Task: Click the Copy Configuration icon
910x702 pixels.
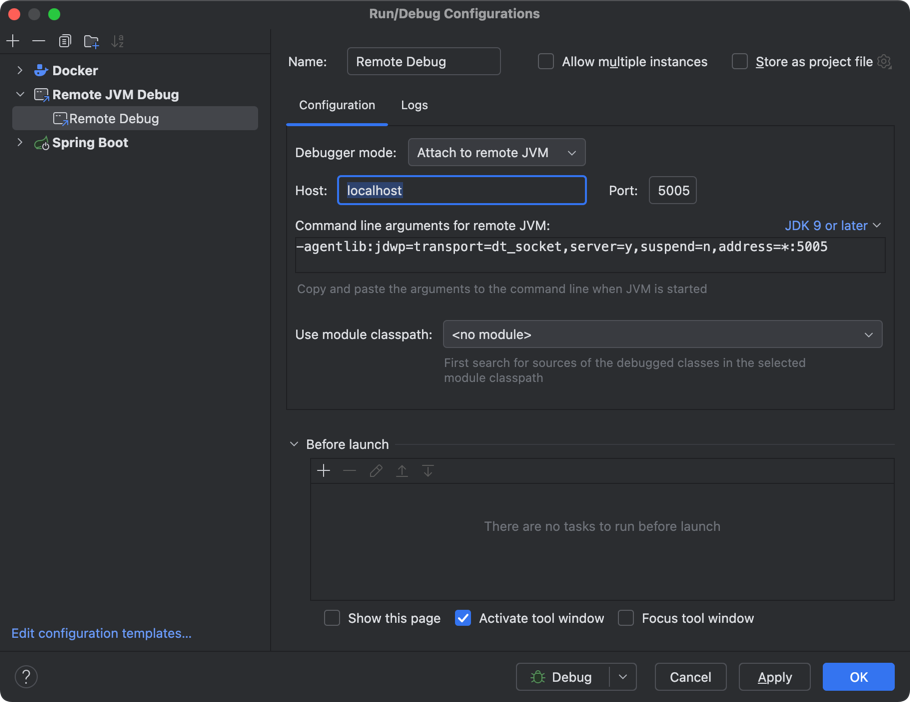Action: 65,41
